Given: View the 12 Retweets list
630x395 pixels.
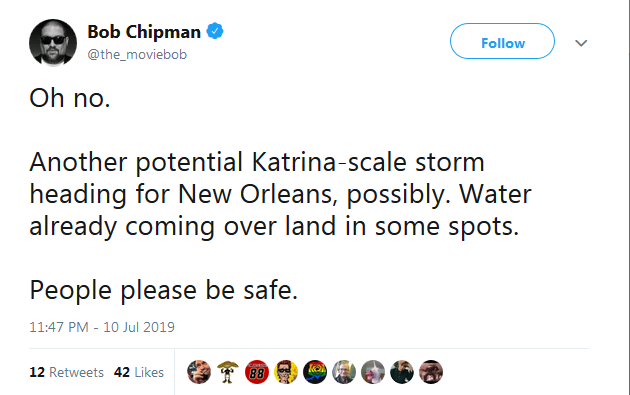Looking at the screenshot, I should (x=66, y=372).
